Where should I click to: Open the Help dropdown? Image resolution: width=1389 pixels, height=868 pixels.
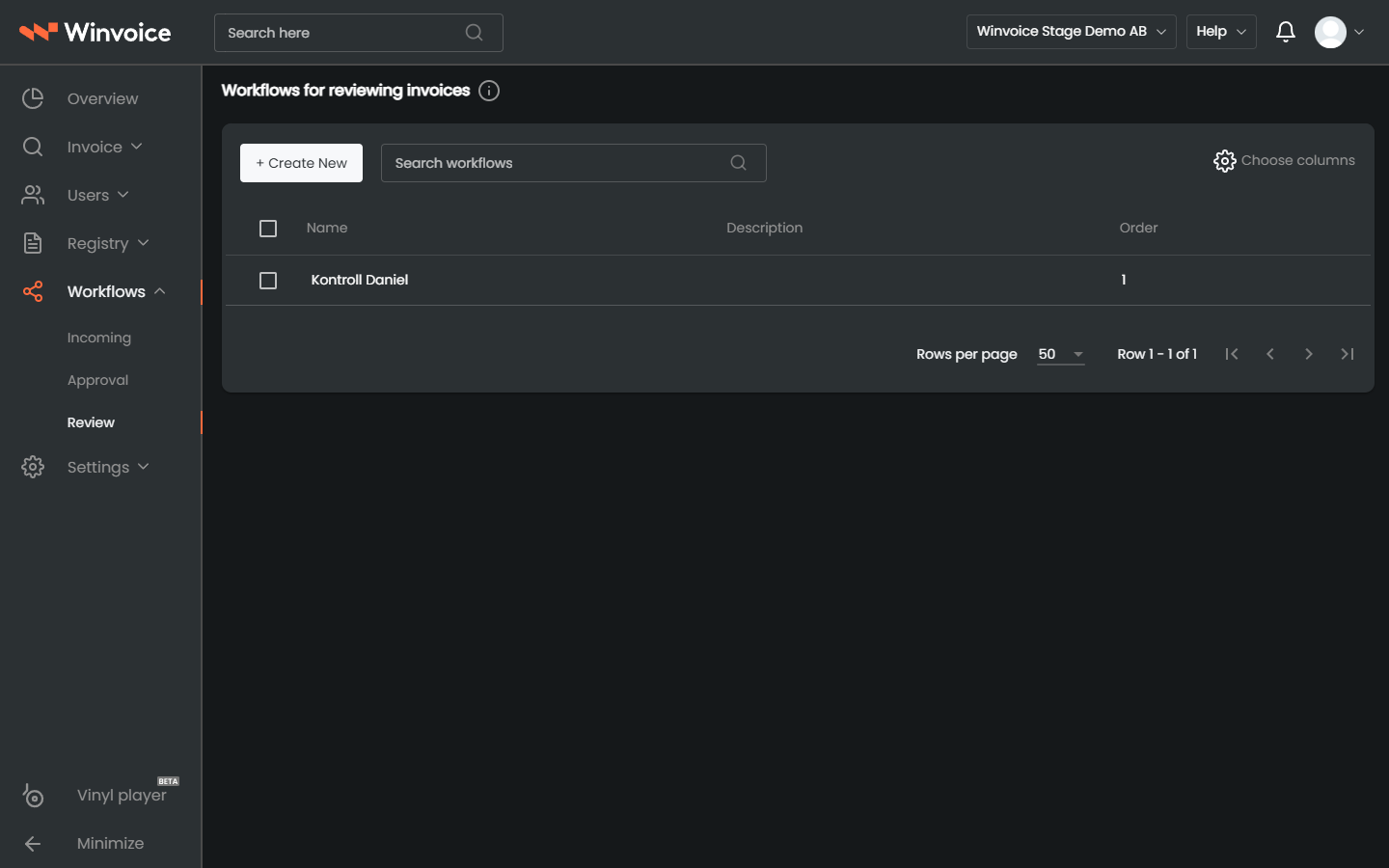tap(1221, 32)
